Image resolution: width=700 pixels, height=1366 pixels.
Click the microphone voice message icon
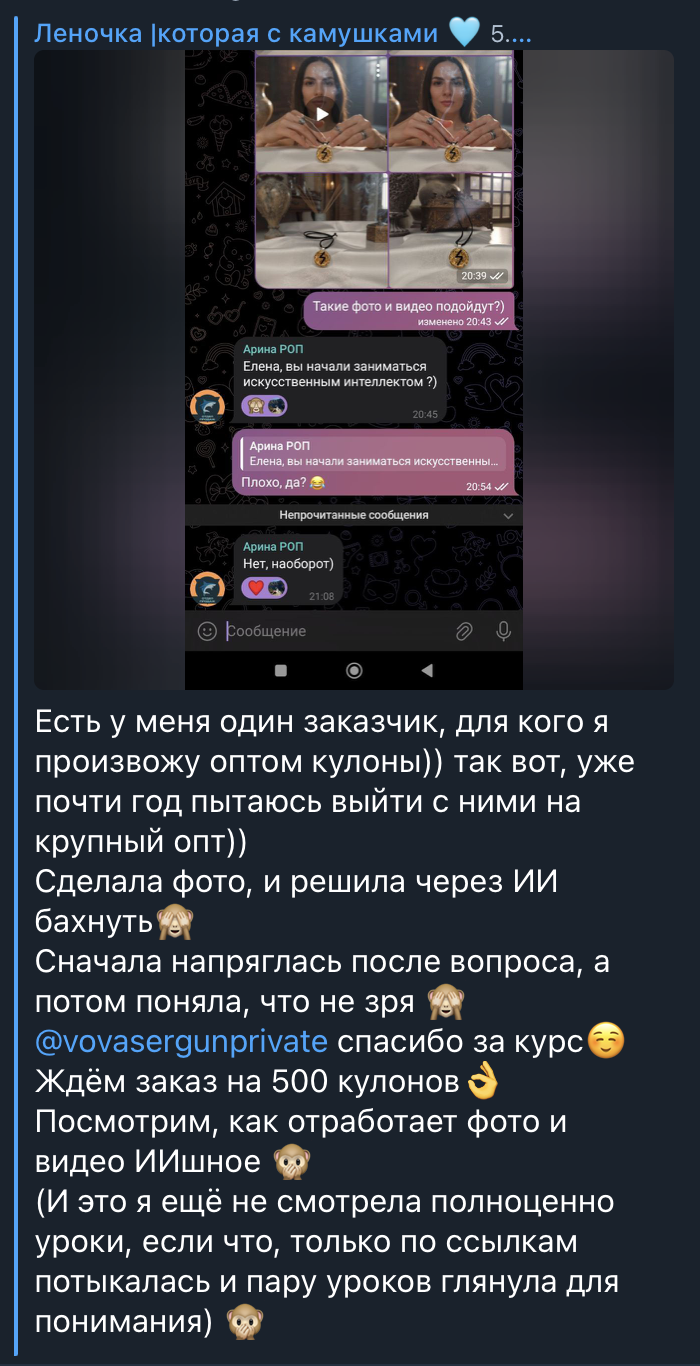click(503, 631)
